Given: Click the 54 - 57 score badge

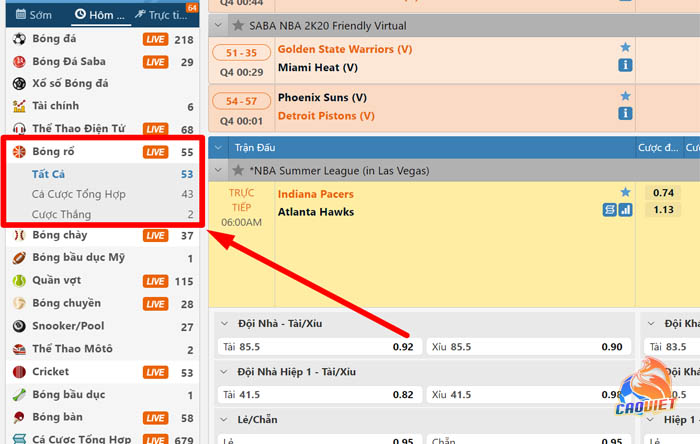Looking at the screenshot, I should click(242, 101).
